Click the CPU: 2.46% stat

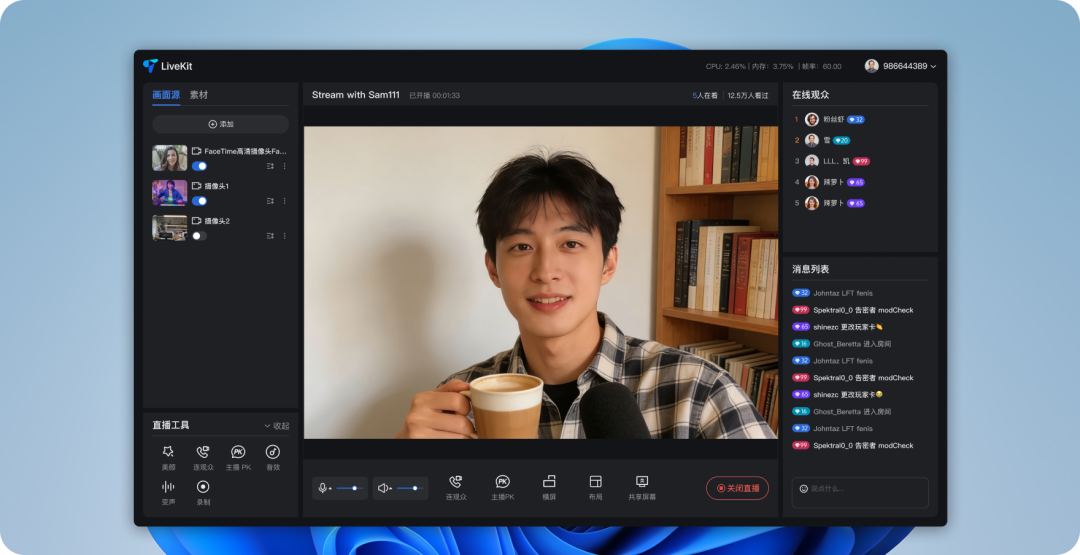pyautogui.click(x=726, y=67)
